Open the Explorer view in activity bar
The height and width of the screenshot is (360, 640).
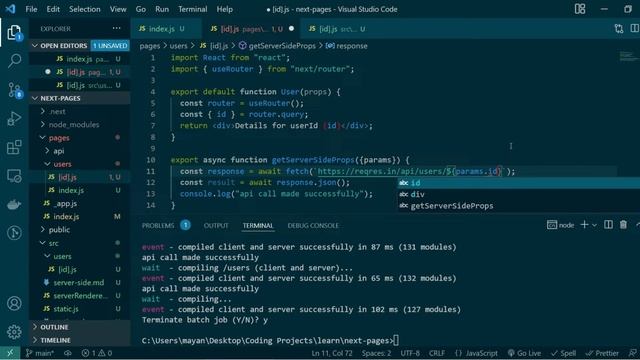pyautogui.click(x=14, y=32)
